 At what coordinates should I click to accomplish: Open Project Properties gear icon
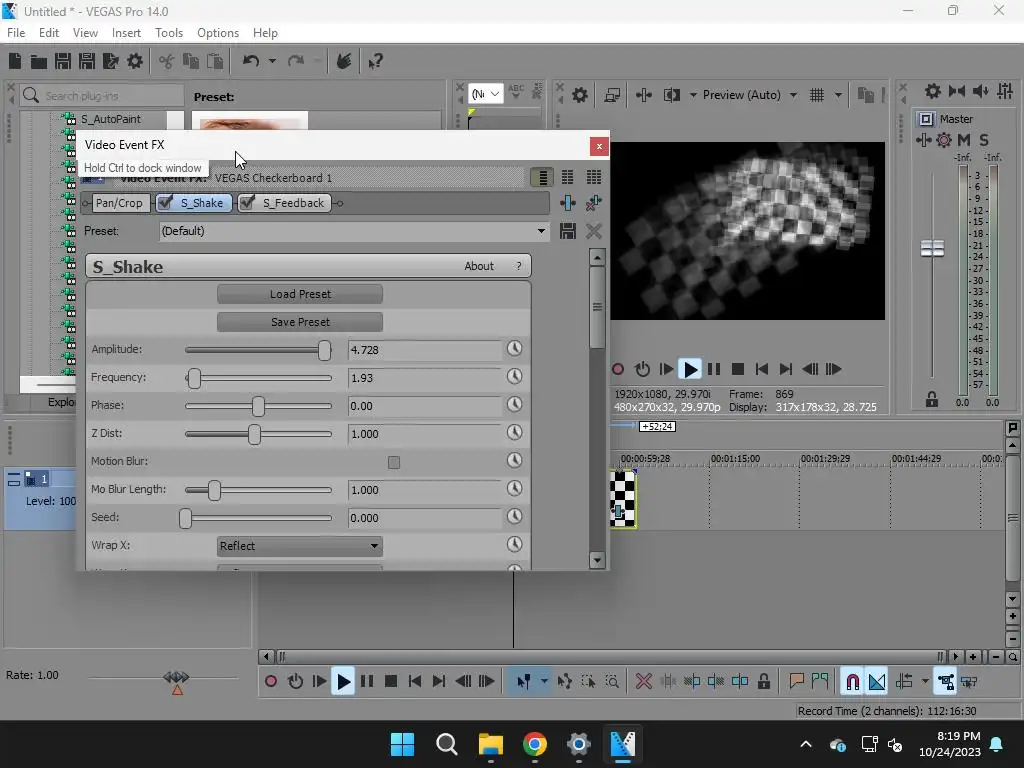pos(135,61)
